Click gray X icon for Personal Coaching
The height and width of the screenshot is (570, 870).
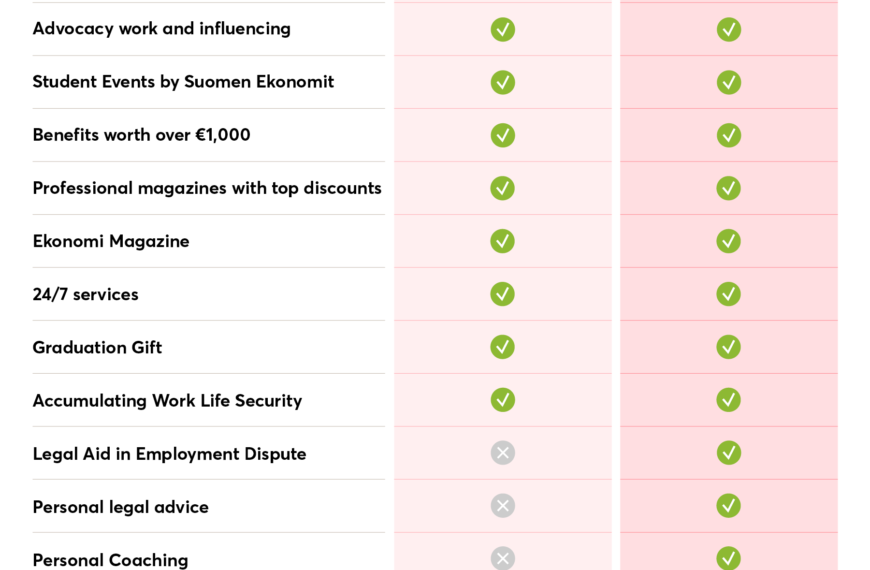[x=503, y=558]
